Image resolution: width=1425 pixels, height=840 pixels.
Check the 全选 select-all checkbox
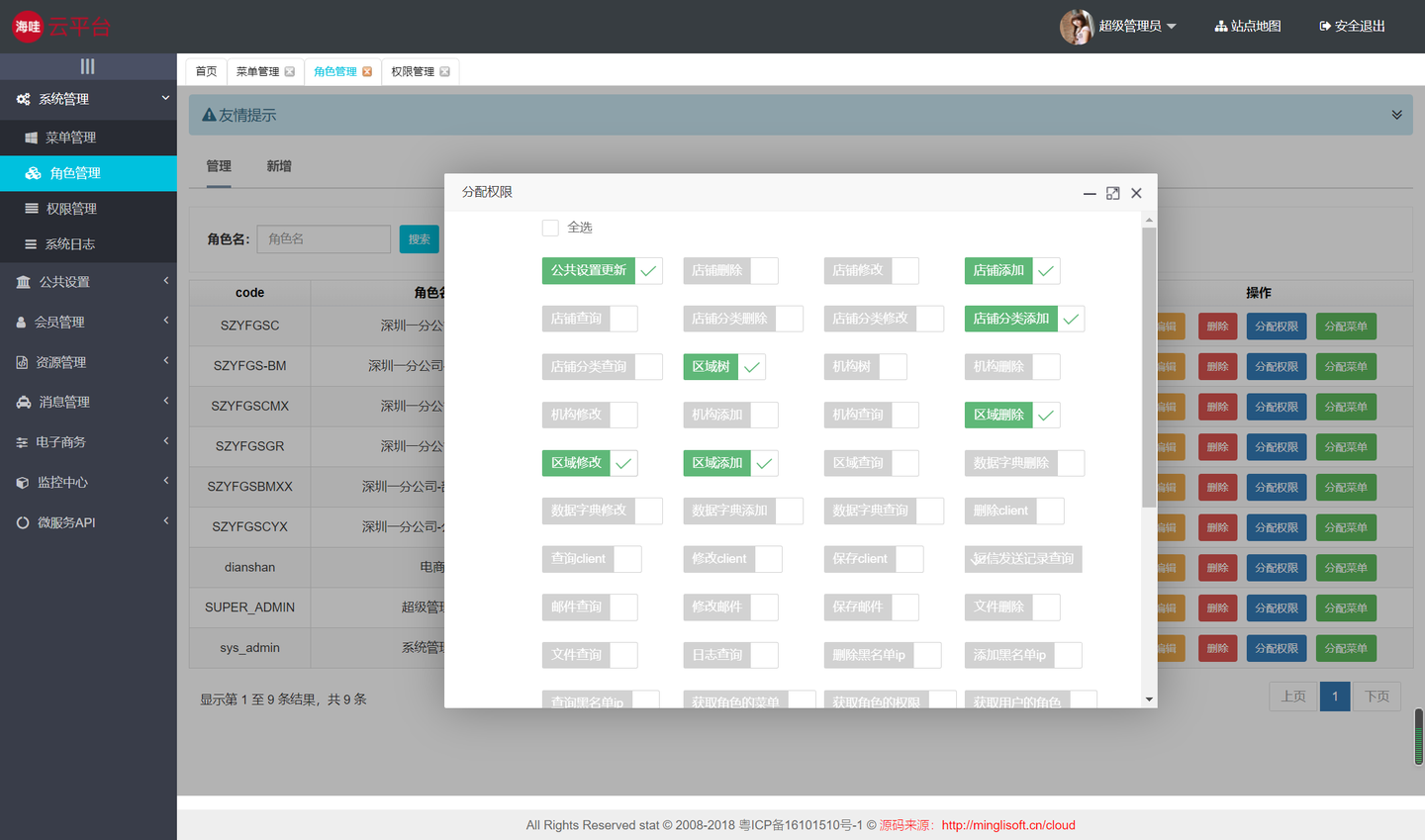[550, 228]
